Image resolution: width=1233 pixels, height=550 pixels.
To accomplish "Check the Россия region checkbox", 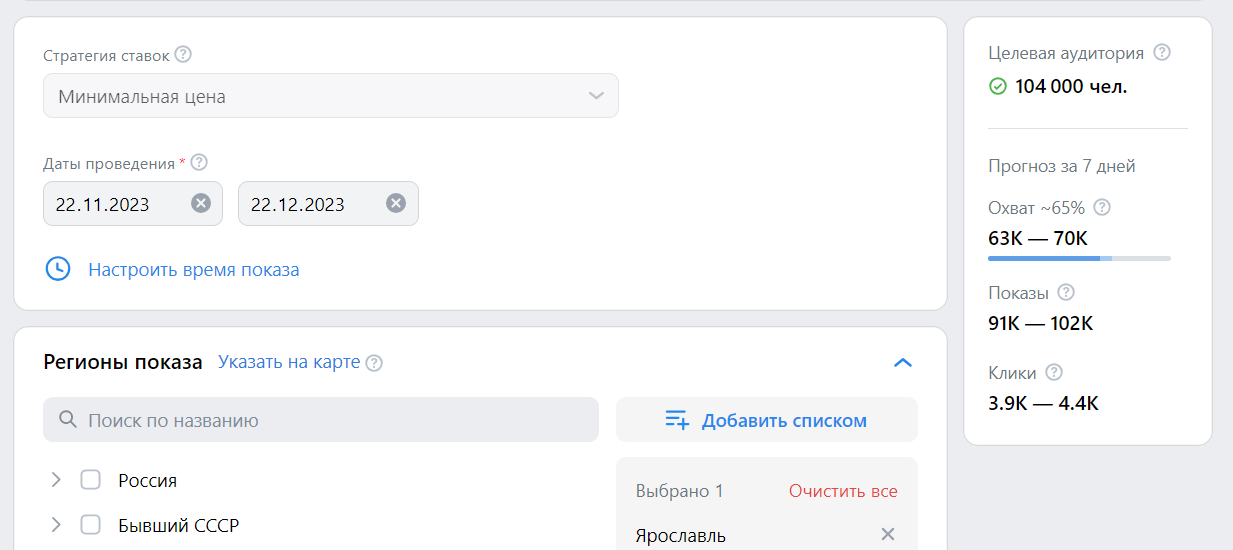I will click(x=91, y=480).
